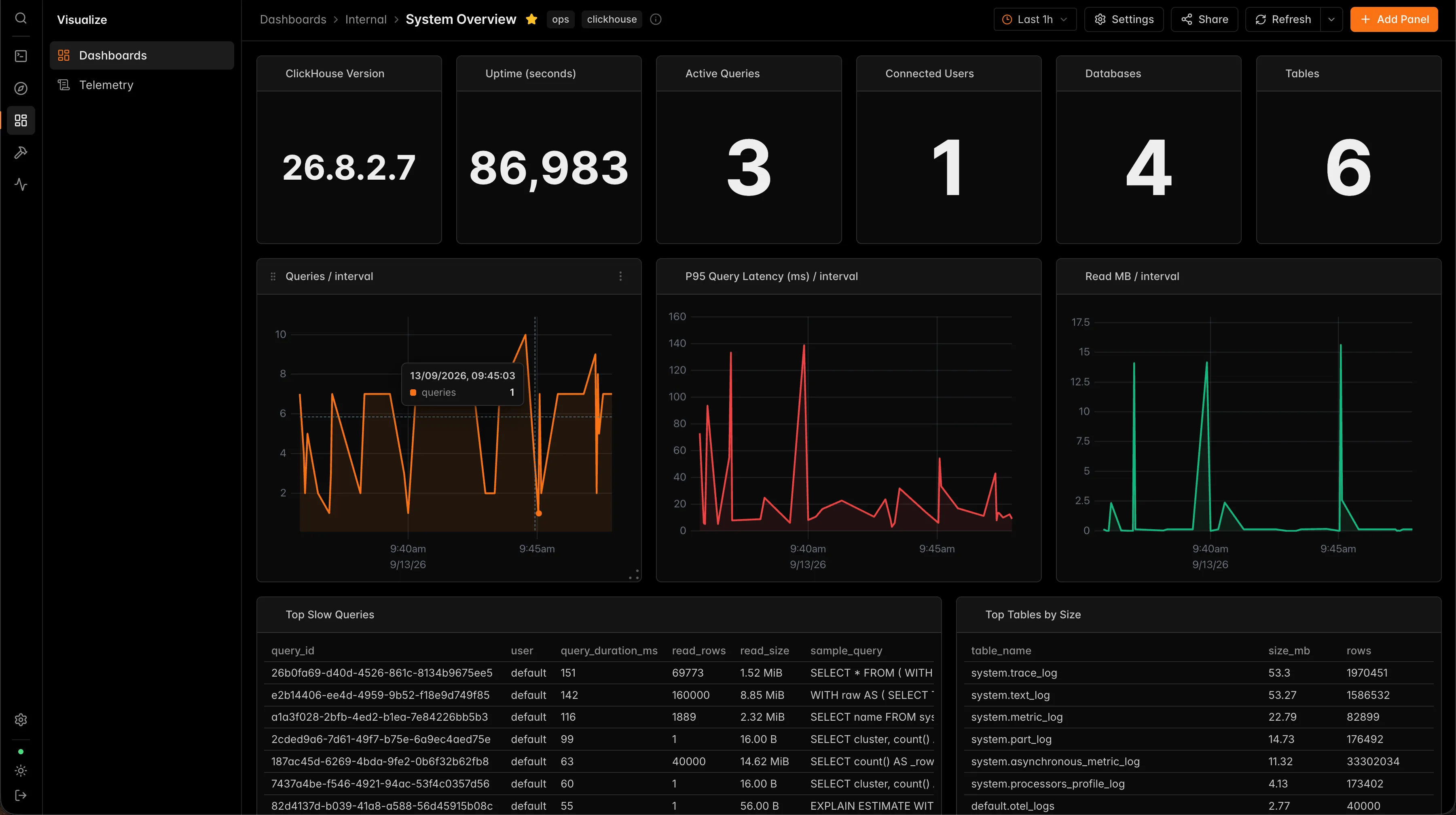The width and height of the screenshot is (1456, 815).
Task: Click the system.trace_log table row
Action: (1198, 673)
